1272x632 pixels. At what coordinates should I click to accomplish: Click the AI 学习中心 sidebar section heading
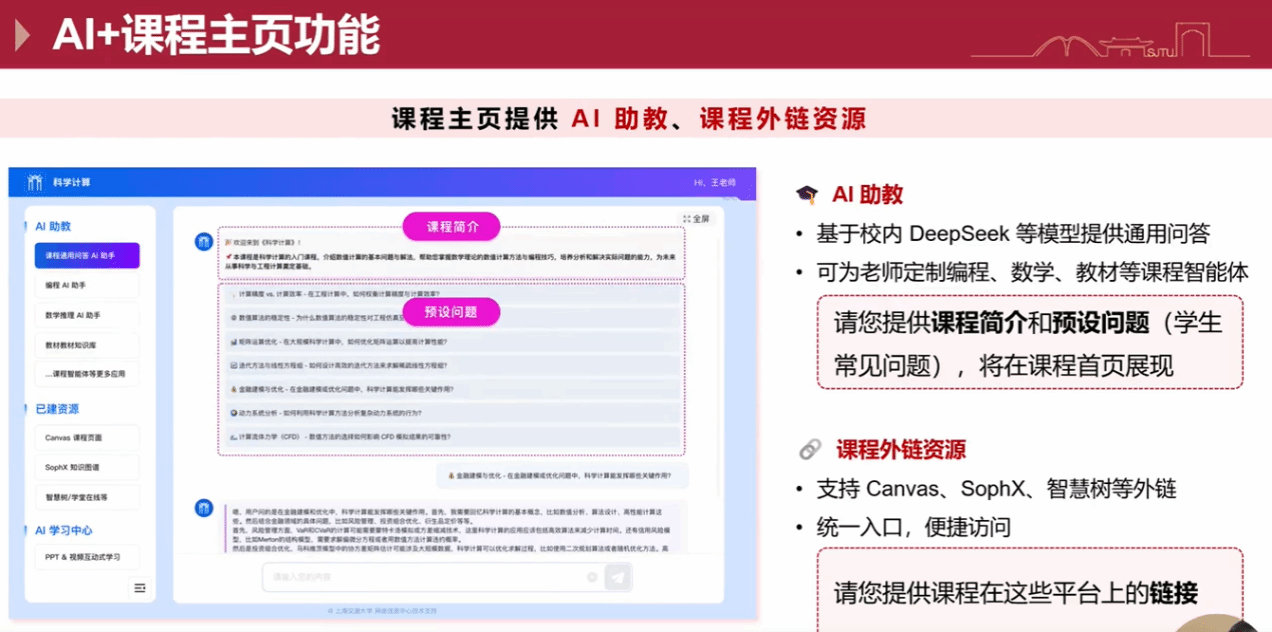62,530
